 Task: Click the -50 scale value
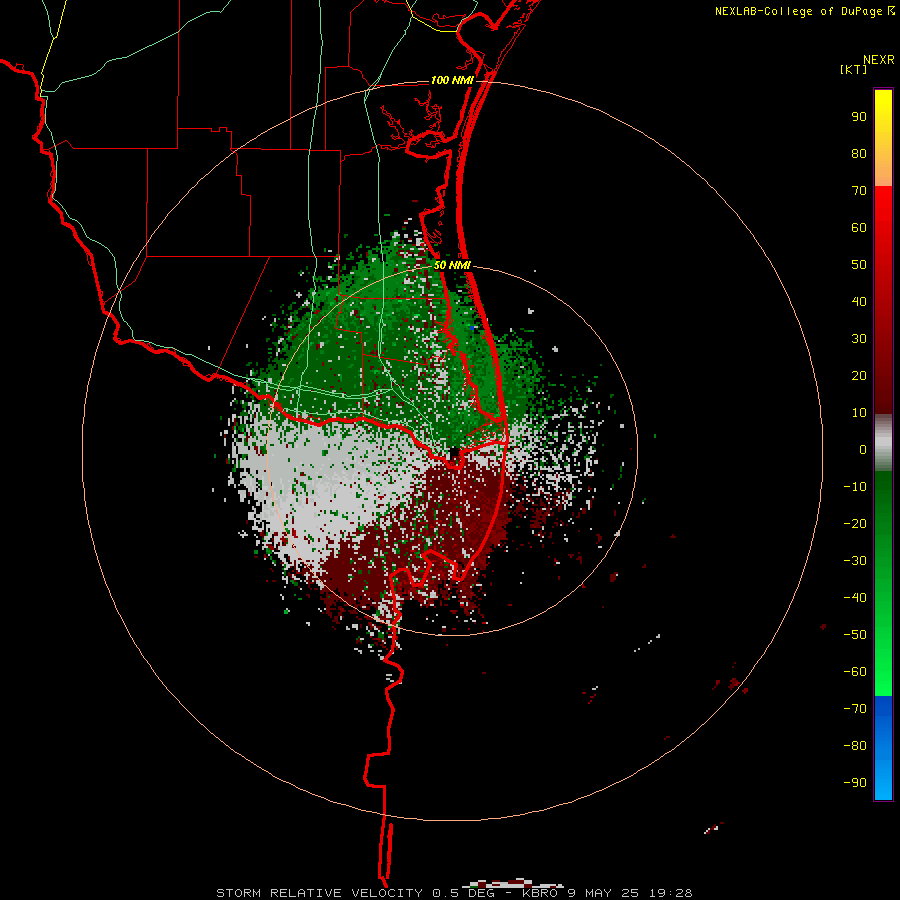tap(855, 635)
